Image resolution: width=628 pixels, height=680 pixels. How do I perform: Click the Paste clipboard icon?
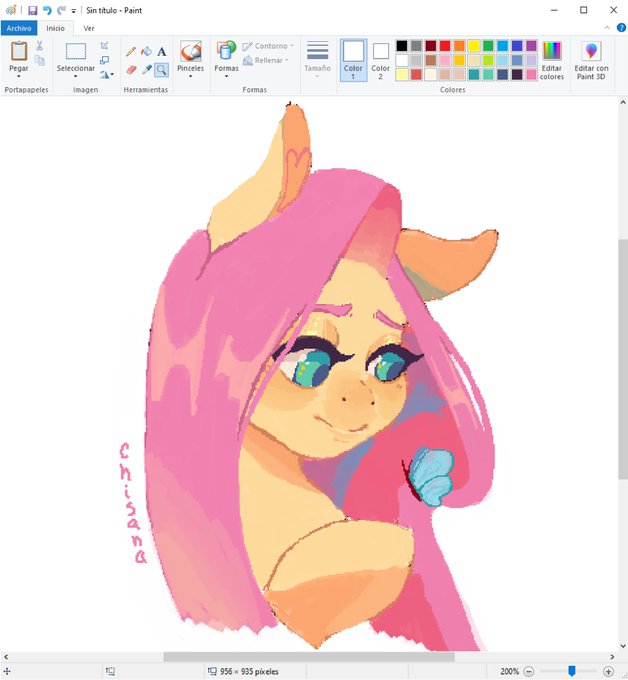19,51
